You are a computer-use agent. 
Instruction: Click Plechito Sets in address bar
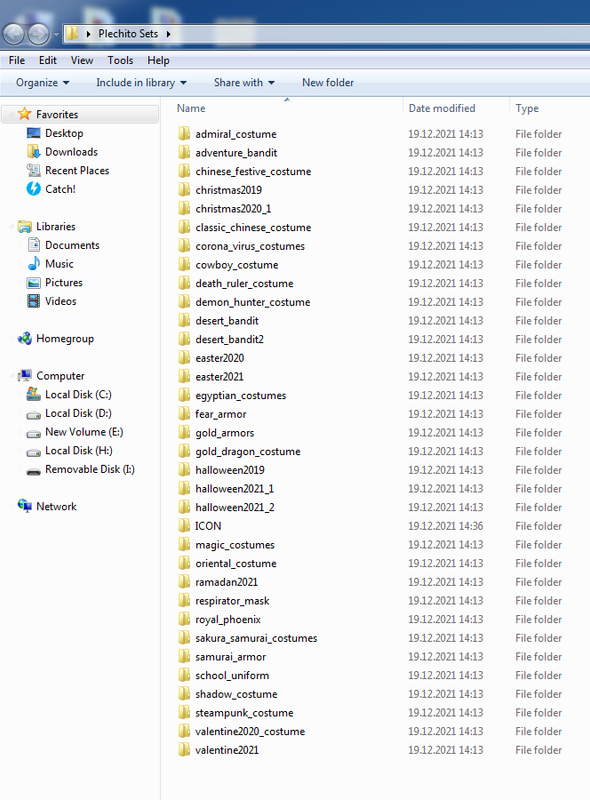[128, 34]
